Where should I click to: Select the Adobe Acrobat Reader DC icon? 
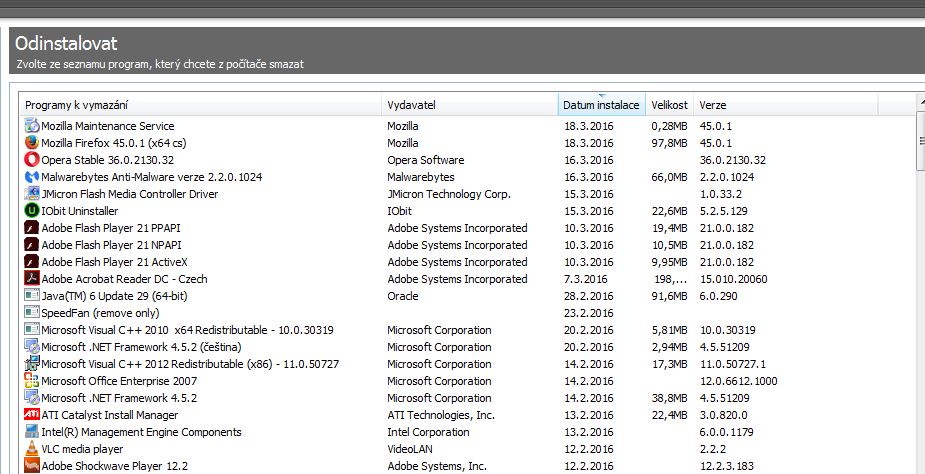tap(32, 279)
